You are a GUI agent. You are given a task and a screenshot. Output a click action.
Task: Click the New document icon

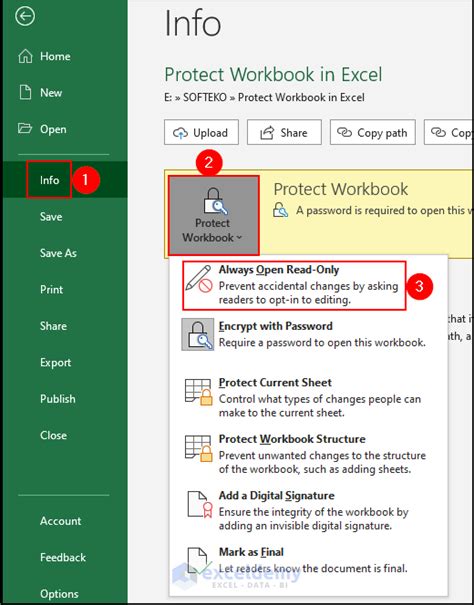[25, 93]
